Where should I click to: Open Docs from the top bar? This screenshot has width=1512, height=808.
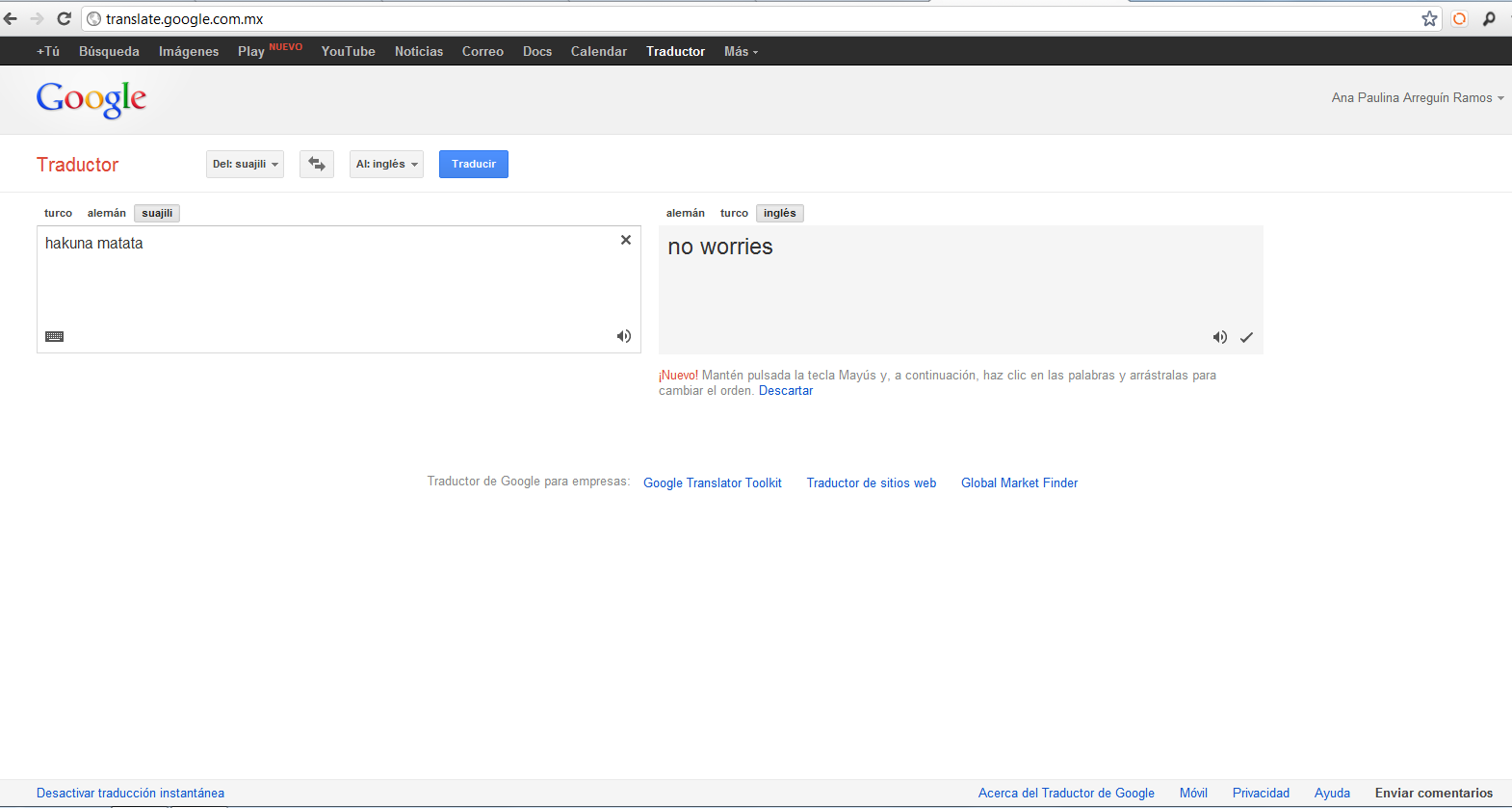(x=537, y=52)
